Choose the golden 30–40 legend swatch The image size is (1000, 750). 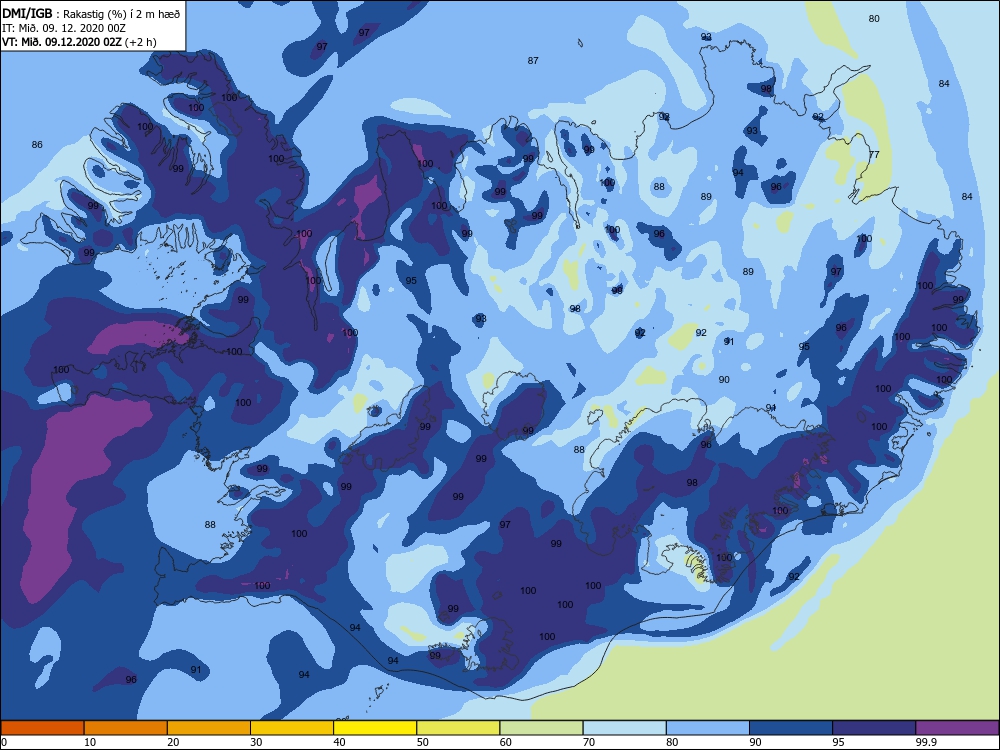coord(292,728)
